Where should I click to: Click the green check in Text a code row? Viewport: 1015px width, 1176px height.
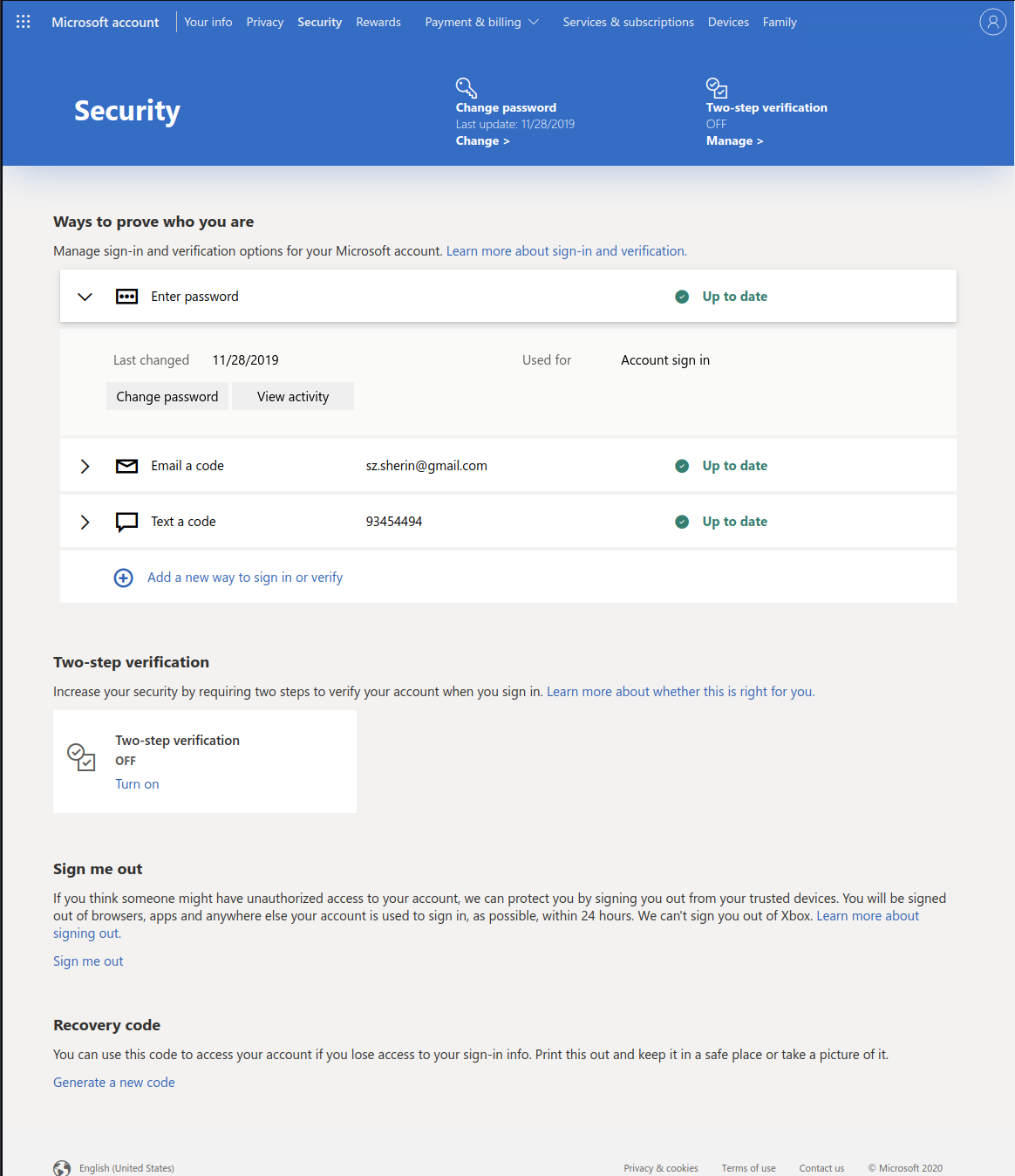coord(682,522)
